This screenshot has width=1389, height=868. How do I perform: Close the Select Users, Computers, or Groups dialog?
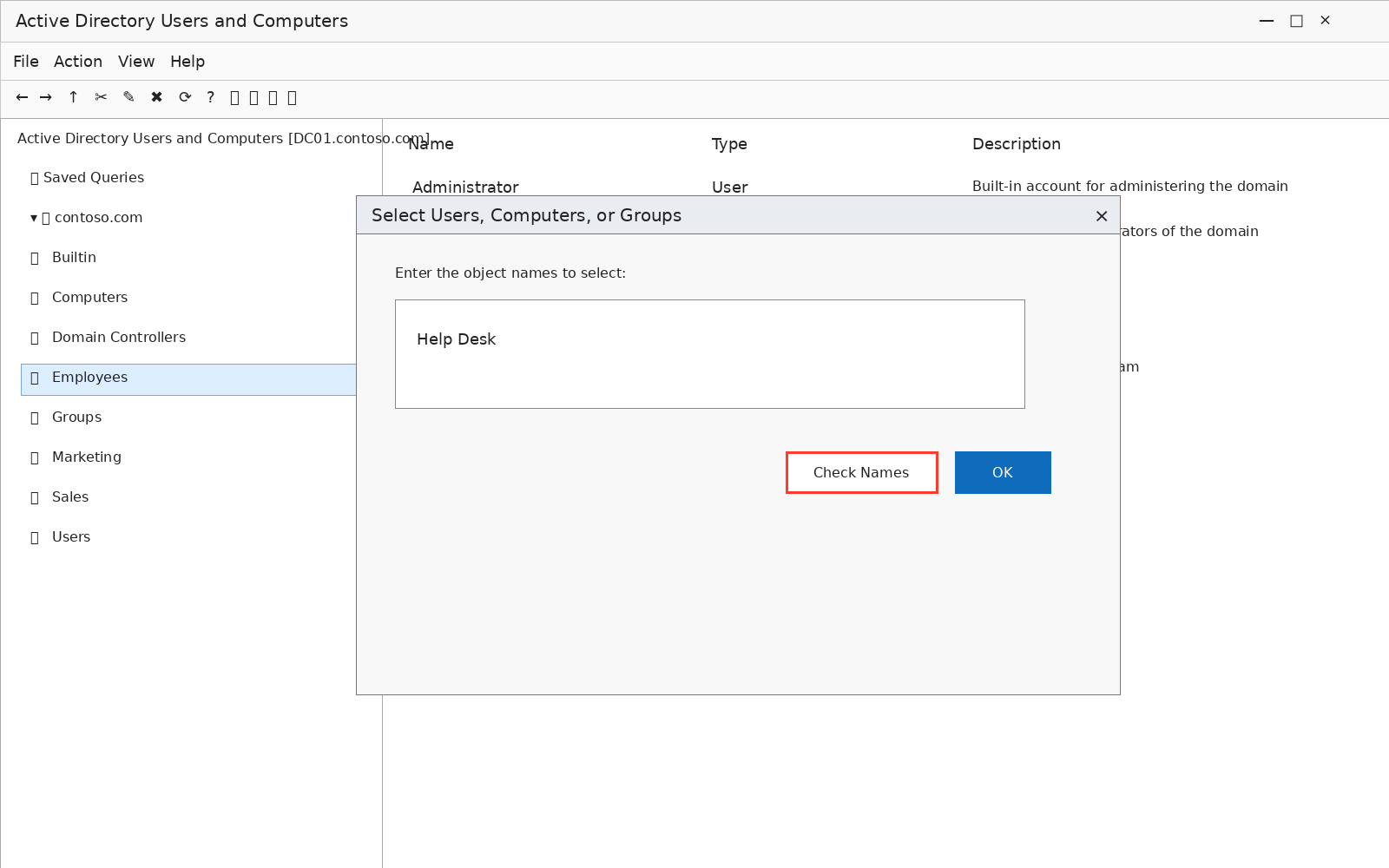coord(1102,216)
